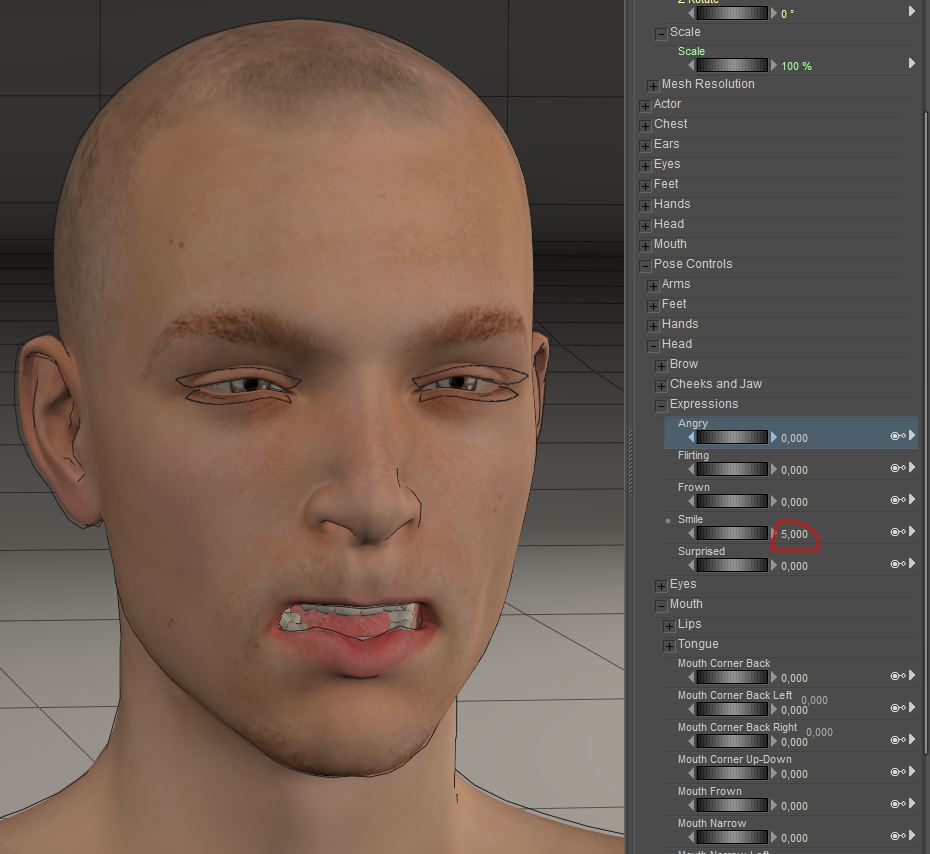
Task: Expand the Ears group
Action: pos(645,146)
